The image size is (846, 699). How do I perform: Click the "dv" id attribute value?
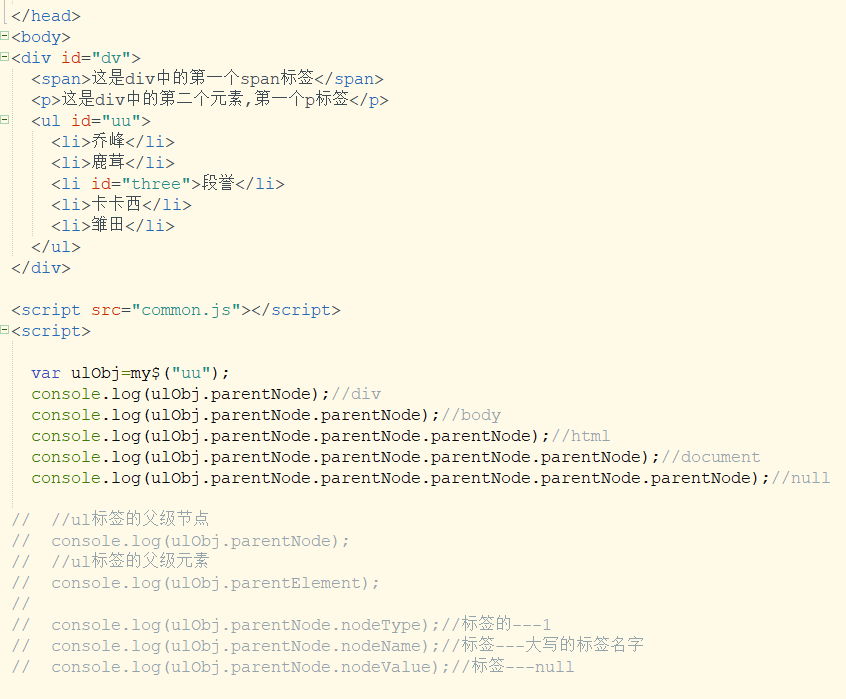(111, 58)
